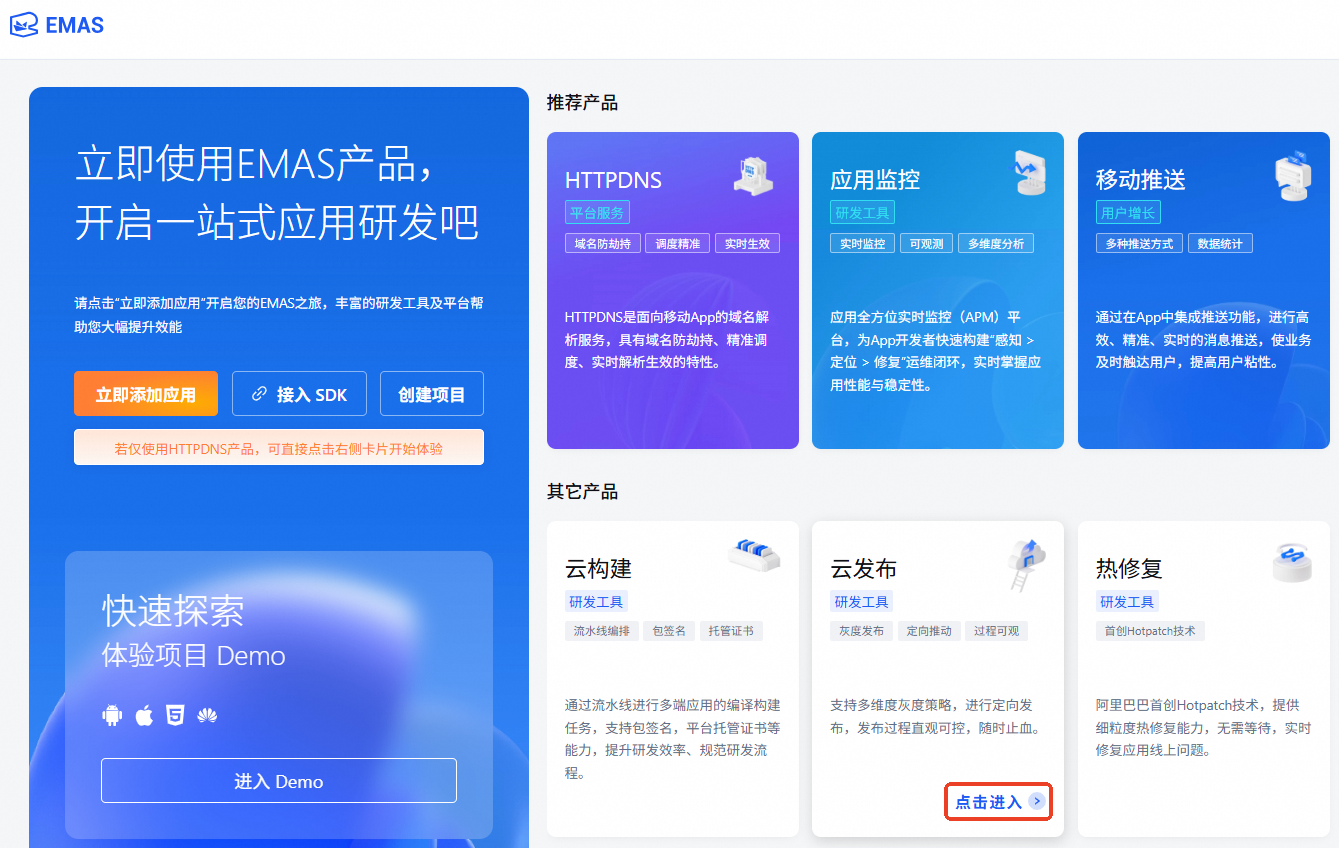Click the Android platform icon
This screenshot has width=1339, height=848.
(112, 715)
